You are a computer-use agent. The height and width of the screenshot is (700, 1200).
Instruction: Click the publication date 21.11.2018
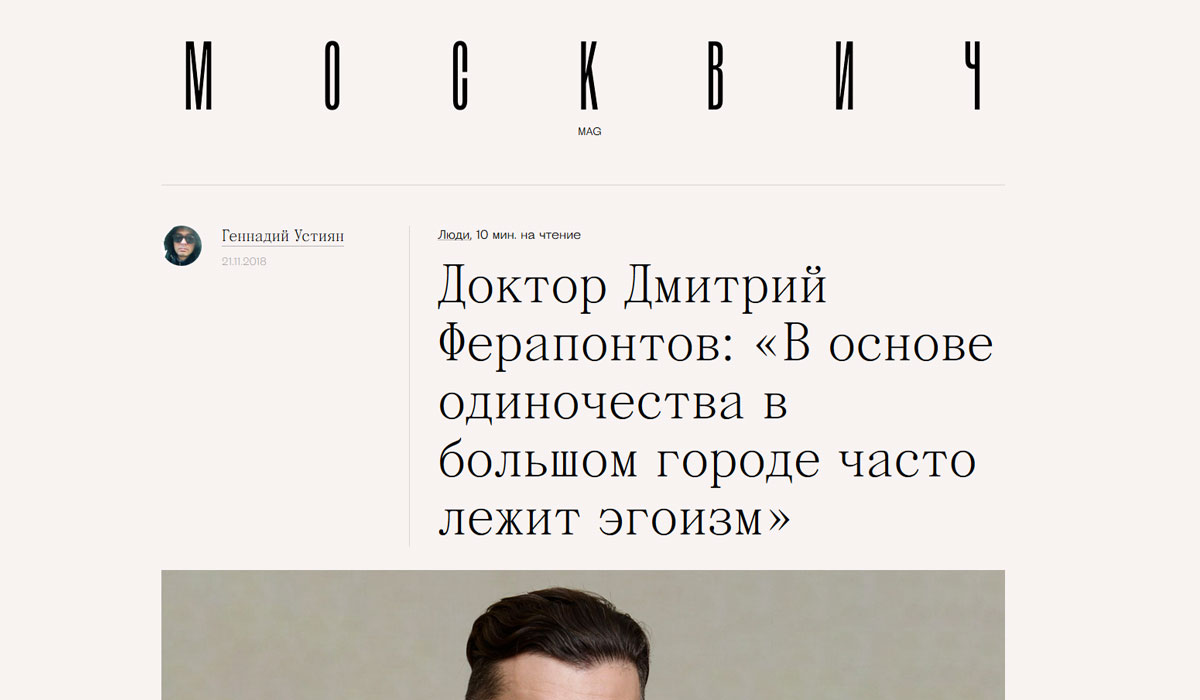(244, 262)
